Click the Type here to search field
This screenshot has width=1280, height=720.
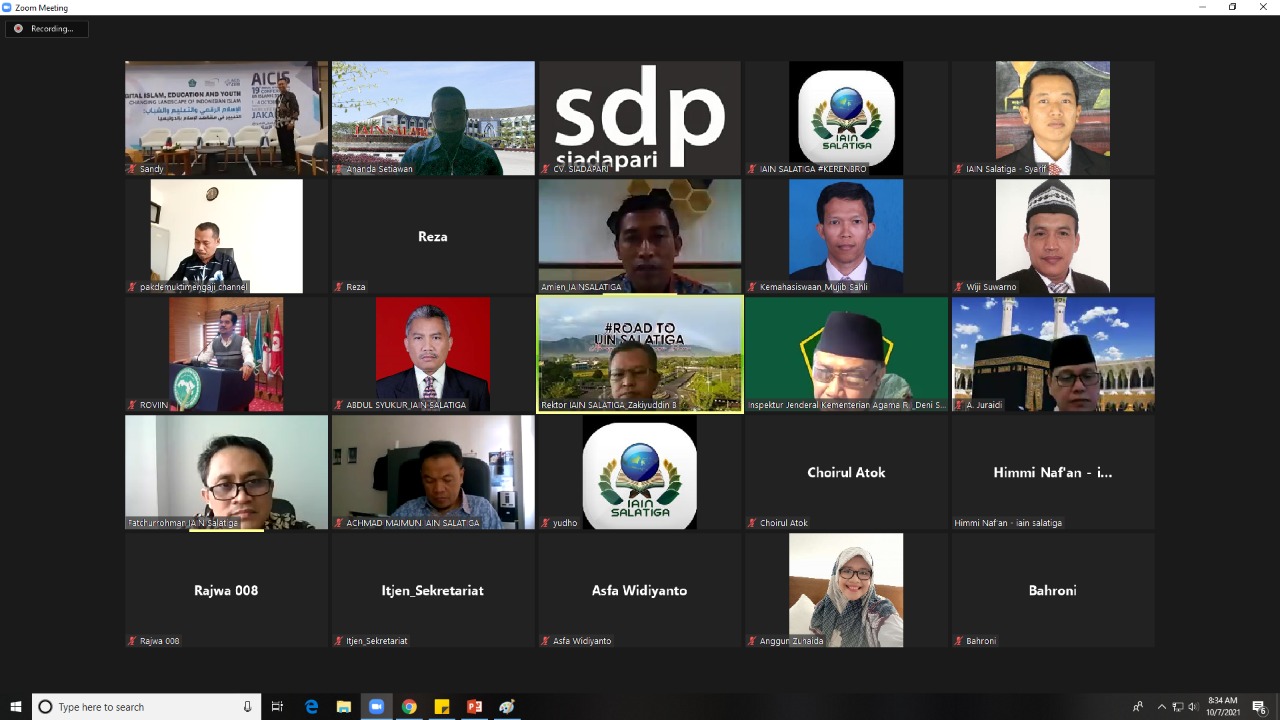[147, 707]
